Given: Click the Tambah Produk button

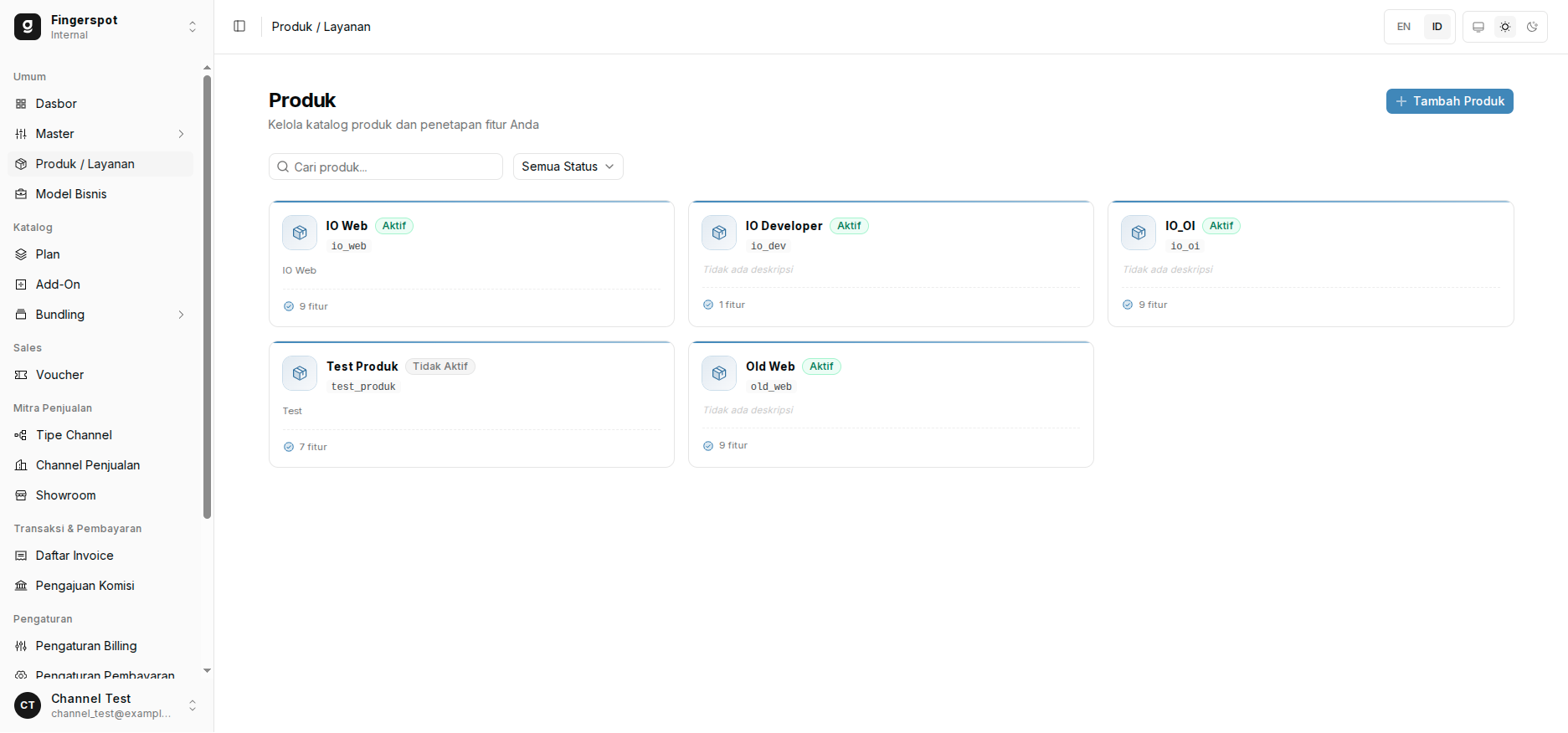Looking at the screenshot, I should (1450, 101).
